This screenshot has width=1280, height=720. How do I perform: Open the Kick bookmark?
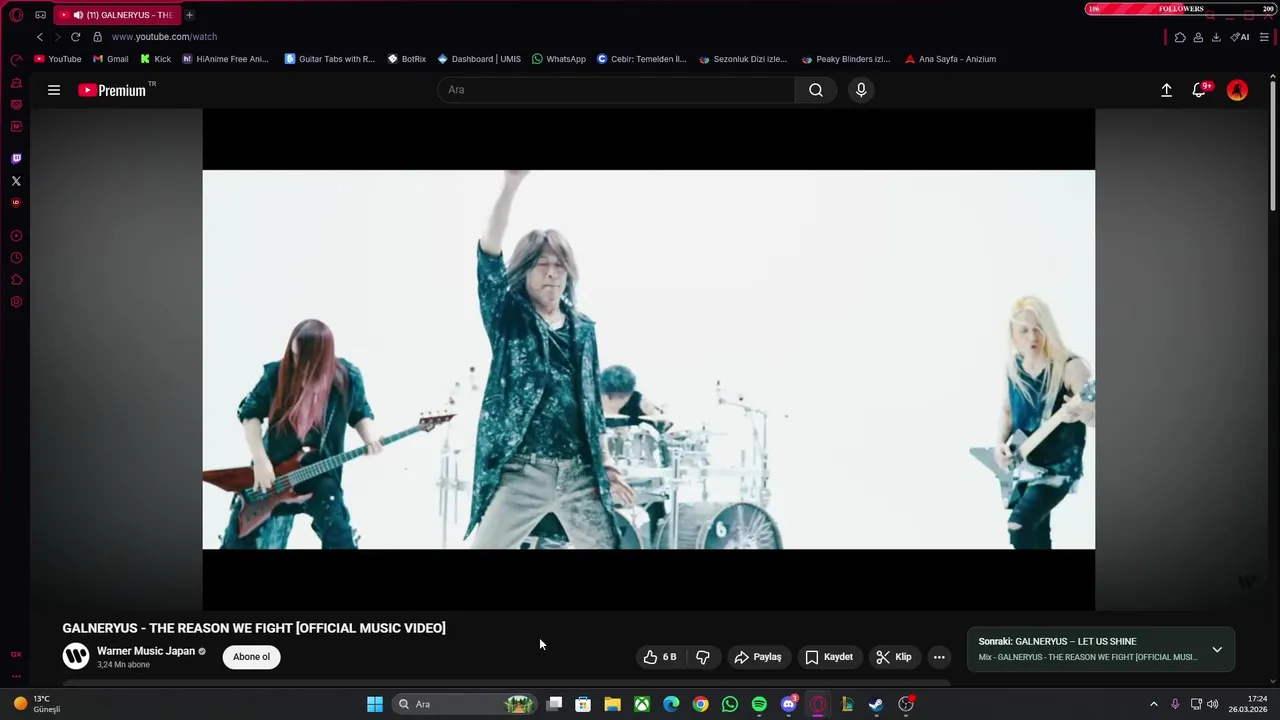tap(155, 59)
